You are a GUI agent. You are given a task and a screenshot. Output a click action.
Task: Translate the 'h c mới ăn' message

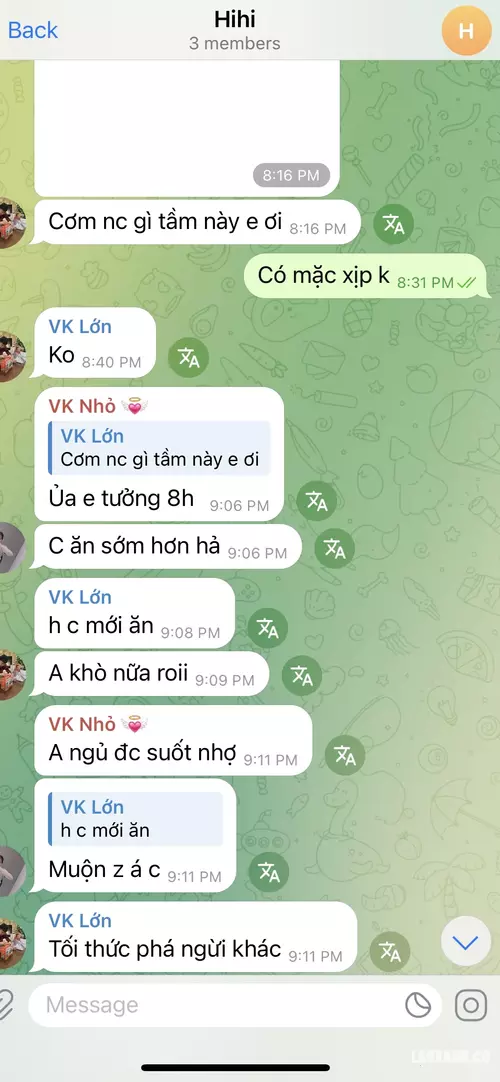pyautogui.click(x=268, y=628)
